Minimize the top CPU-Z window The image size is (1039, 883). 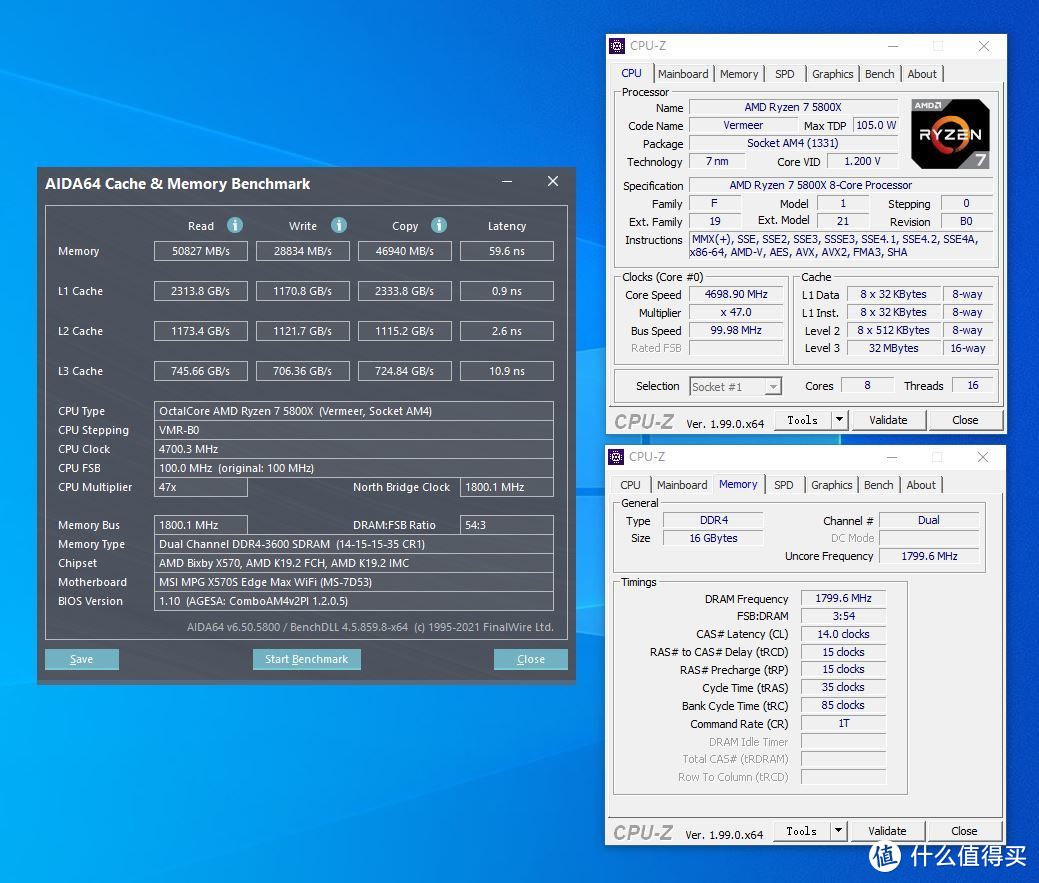pyautogui.click(x=893, y=46)
